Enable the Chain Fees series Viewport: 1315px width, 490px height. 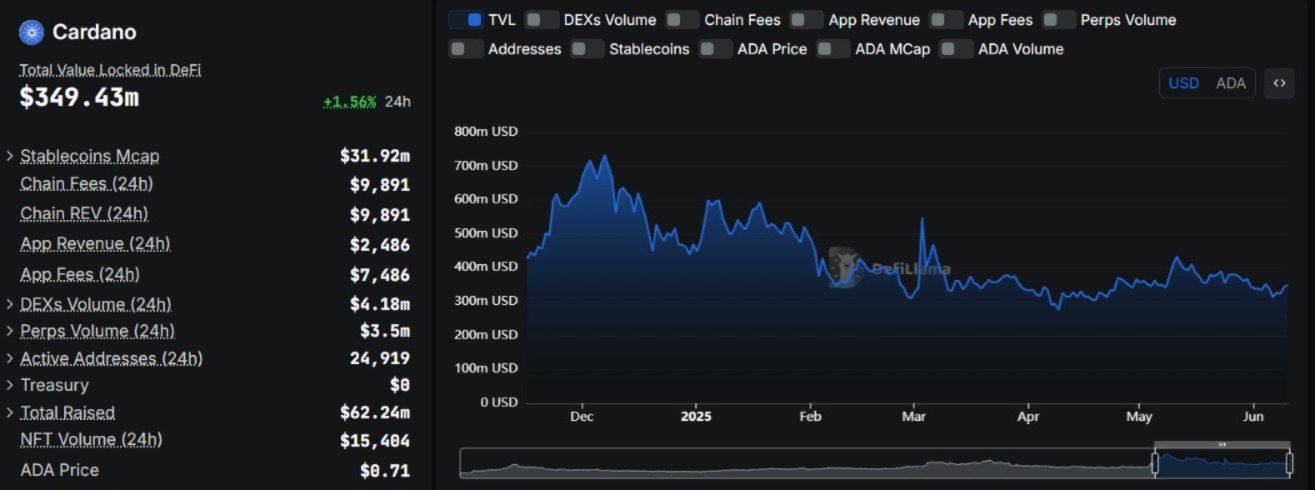pyautogui.click(x=682, y=20)
